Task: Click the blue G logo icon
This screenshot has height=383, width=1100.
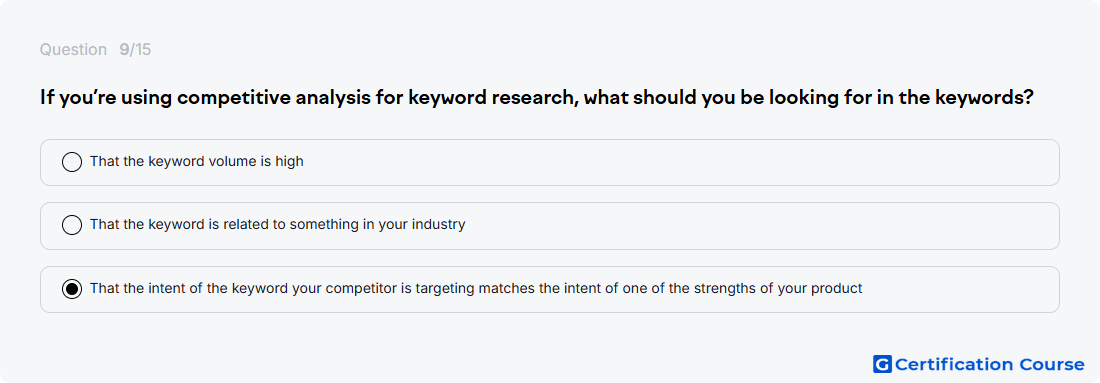Action: coord(882,364)
